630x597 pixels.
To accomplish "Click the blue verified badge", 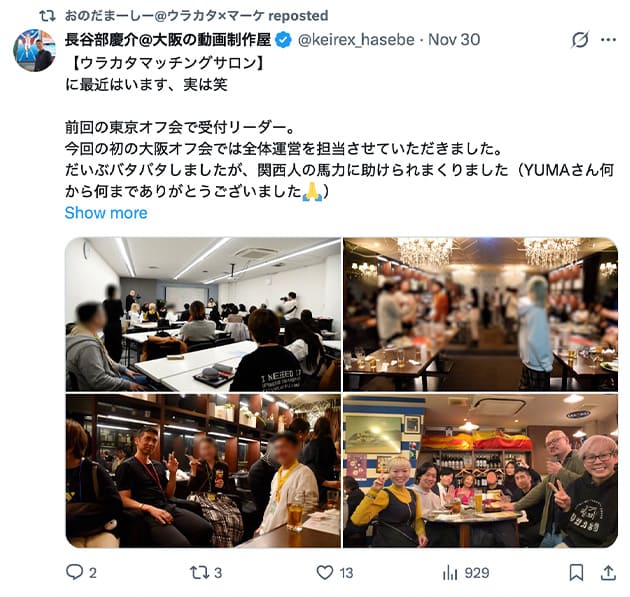I will [284, 40].
